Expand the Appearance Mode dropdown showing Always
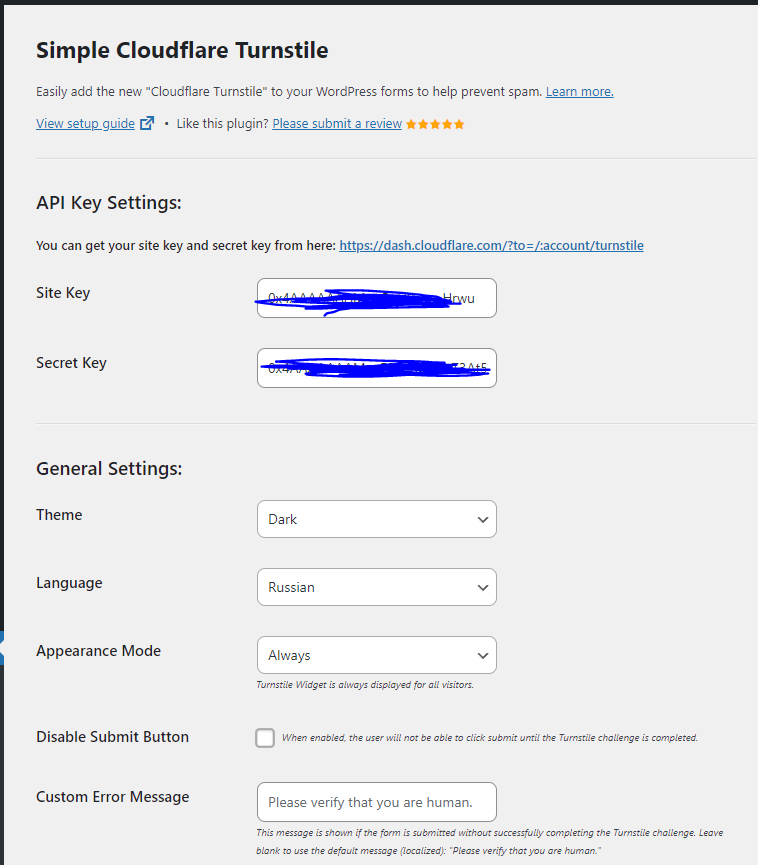 [x=377, y=655]
